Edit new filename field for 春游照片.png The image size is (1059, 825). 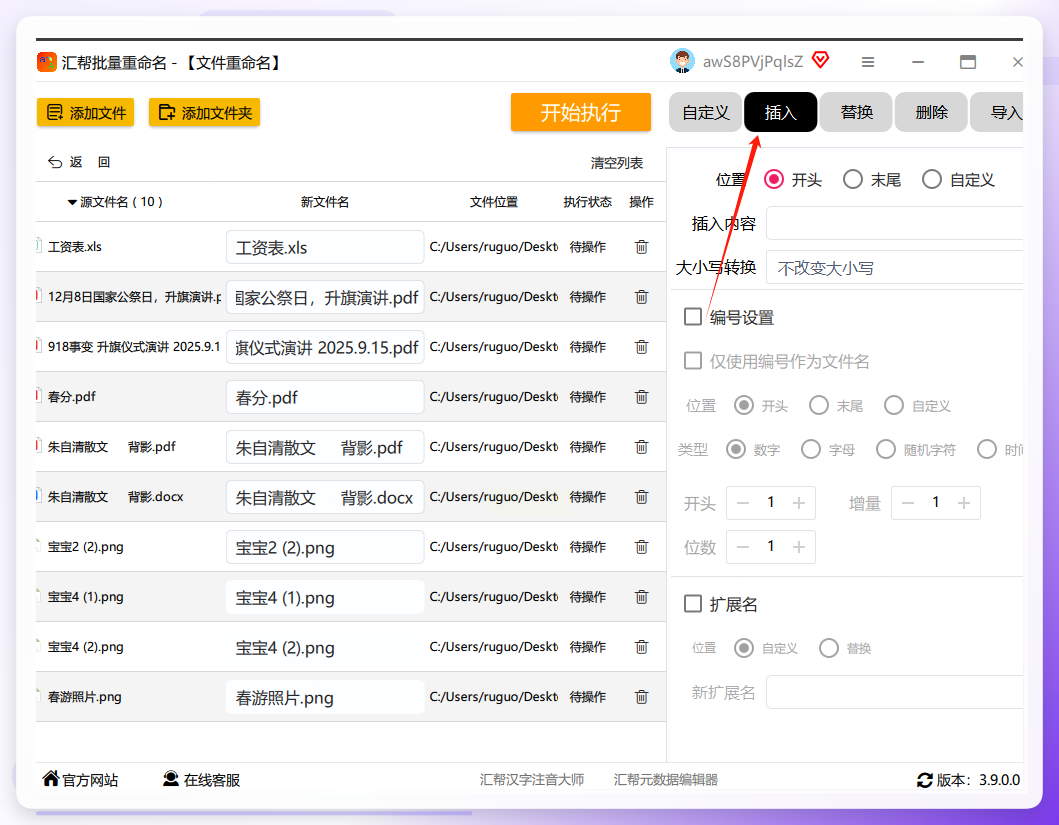pyautogui.click(x=325, y=697)
